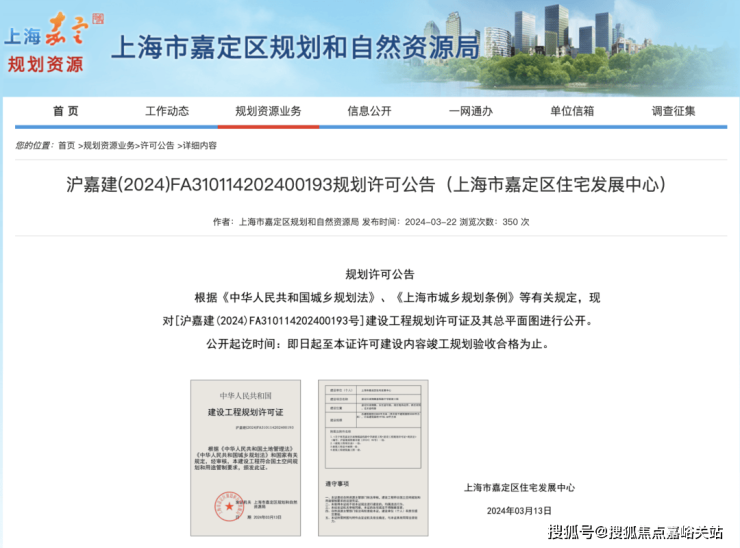Click the 上海嘉定规划资源 logo
The width and height of the screenshot is (740, 548).
pos(52,43)
